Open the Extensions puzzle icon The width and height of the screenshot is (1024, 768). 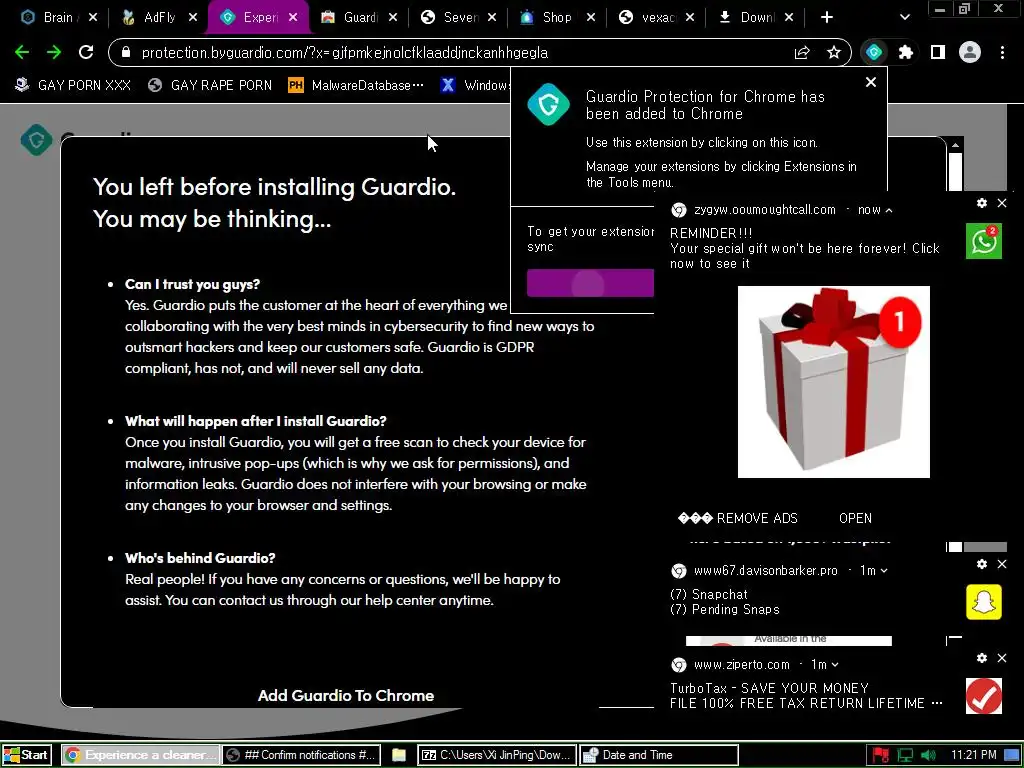[906, 52]
